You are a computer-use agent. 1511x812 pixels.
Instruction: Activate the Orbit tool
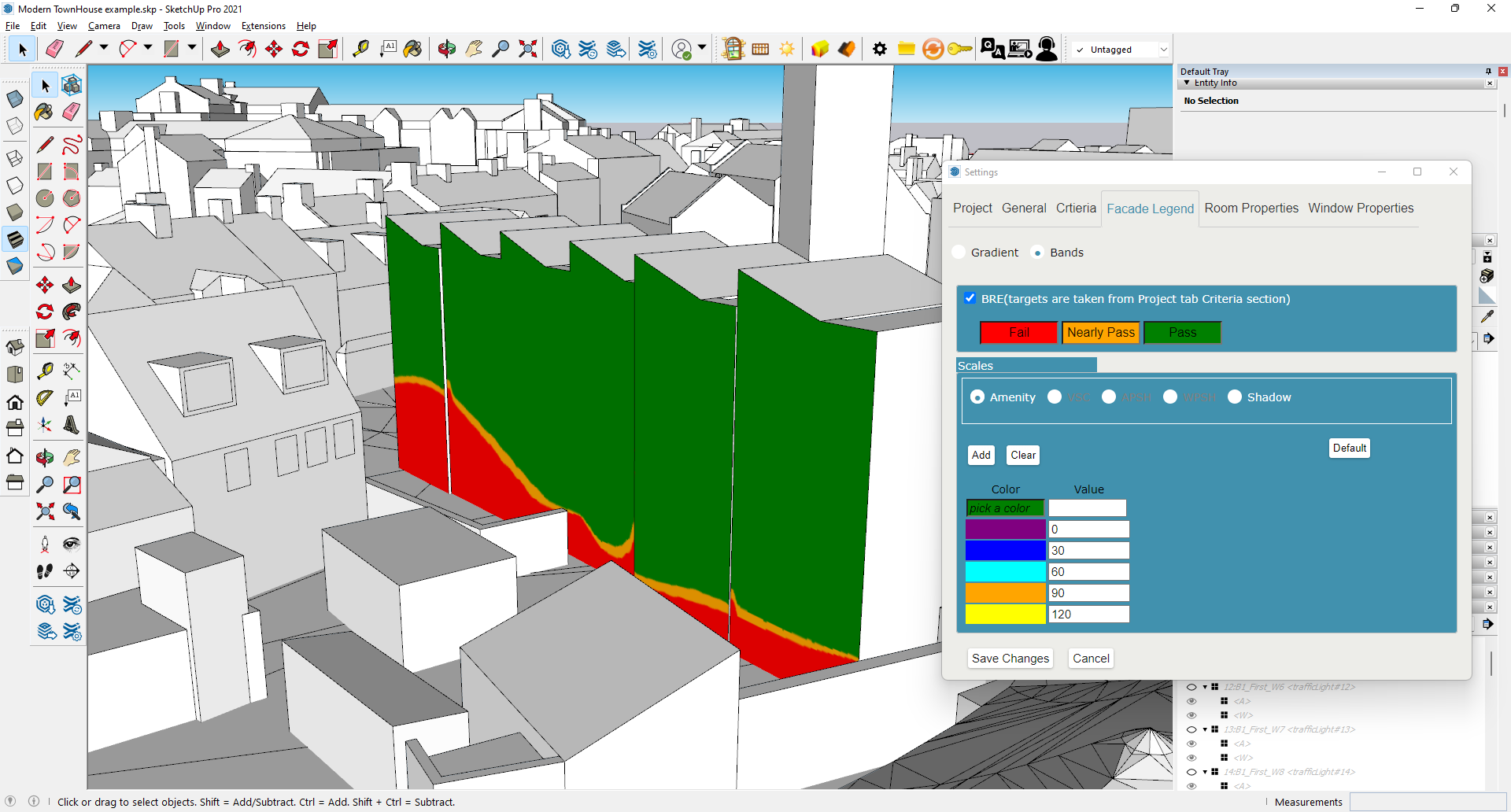point(446,48)
